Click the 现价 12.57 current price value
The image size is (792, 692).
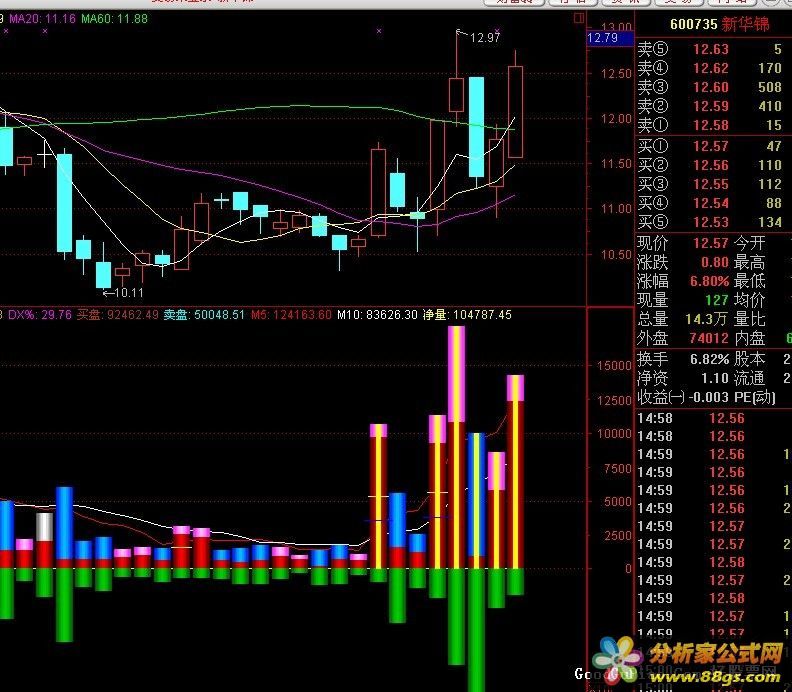[x=710, y=243]
